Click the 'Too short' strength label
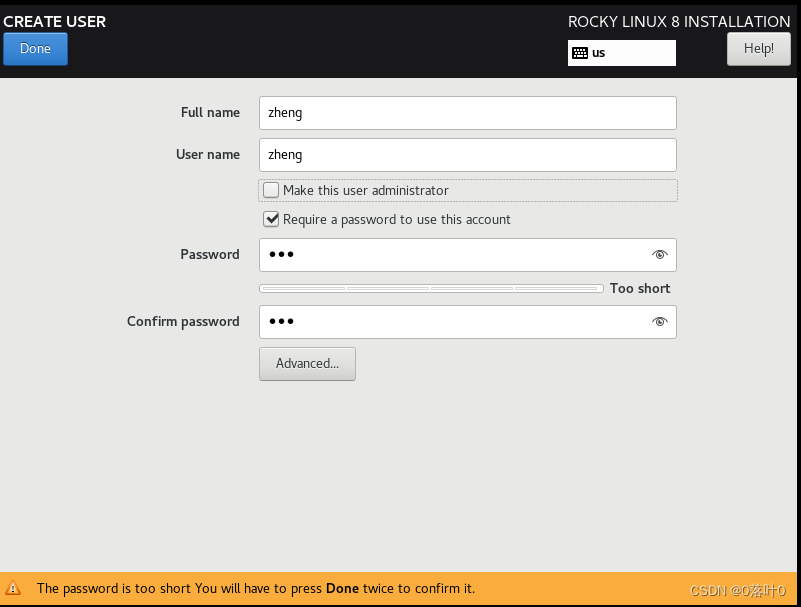The width and height of the screenshot is (801, 607). coord(640,288)
